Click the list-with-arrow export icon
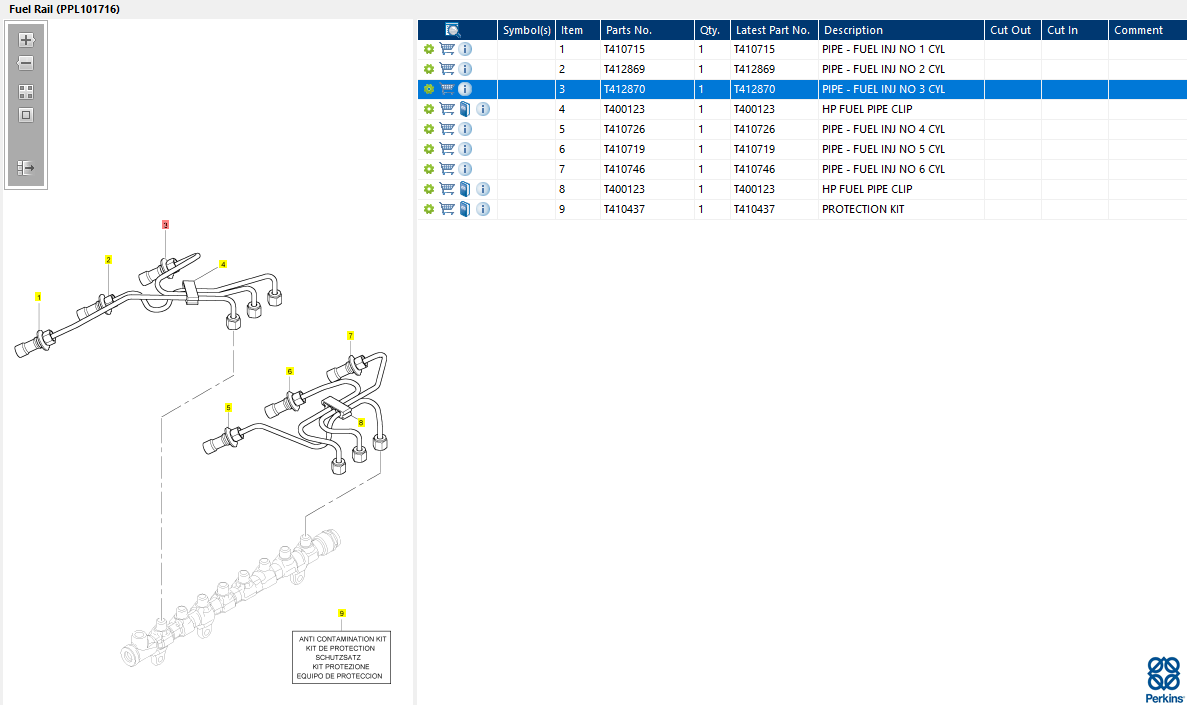This screenshot has width=1187, height=705. click(x=26, y=167)
